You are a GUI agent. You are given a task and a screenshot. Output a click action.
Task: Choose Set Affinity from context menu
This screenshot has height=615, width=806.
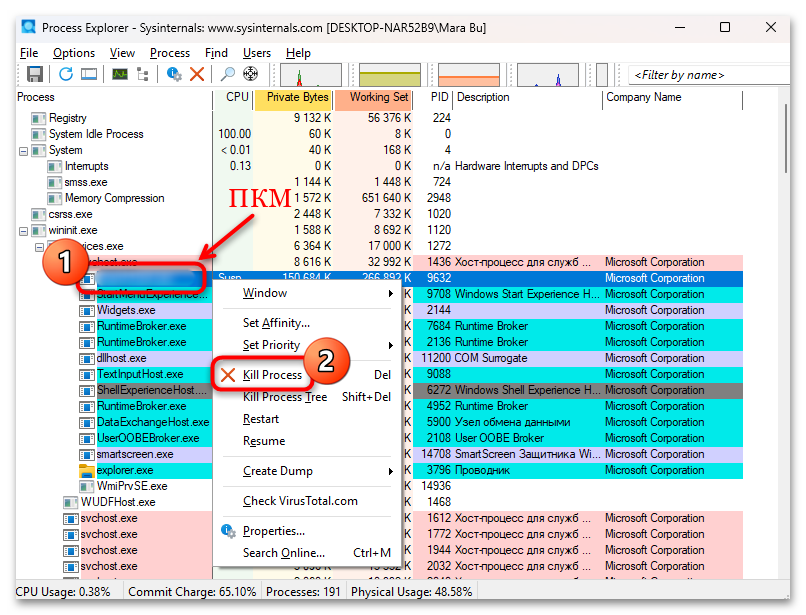pyautogui.click(x=306, y=323)
